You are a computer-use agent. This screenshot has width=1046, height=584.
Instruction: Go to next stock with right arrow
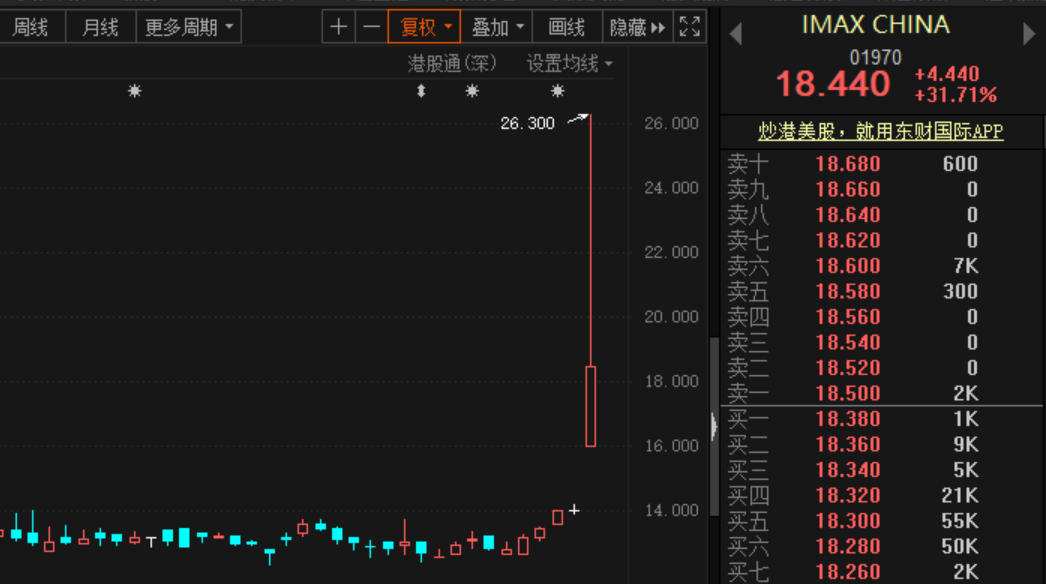[1029, 33]
